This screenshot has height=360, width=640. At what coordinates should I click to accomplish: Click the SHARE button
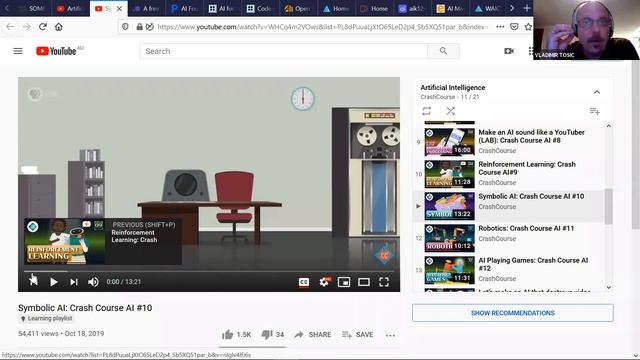[313, 335]
